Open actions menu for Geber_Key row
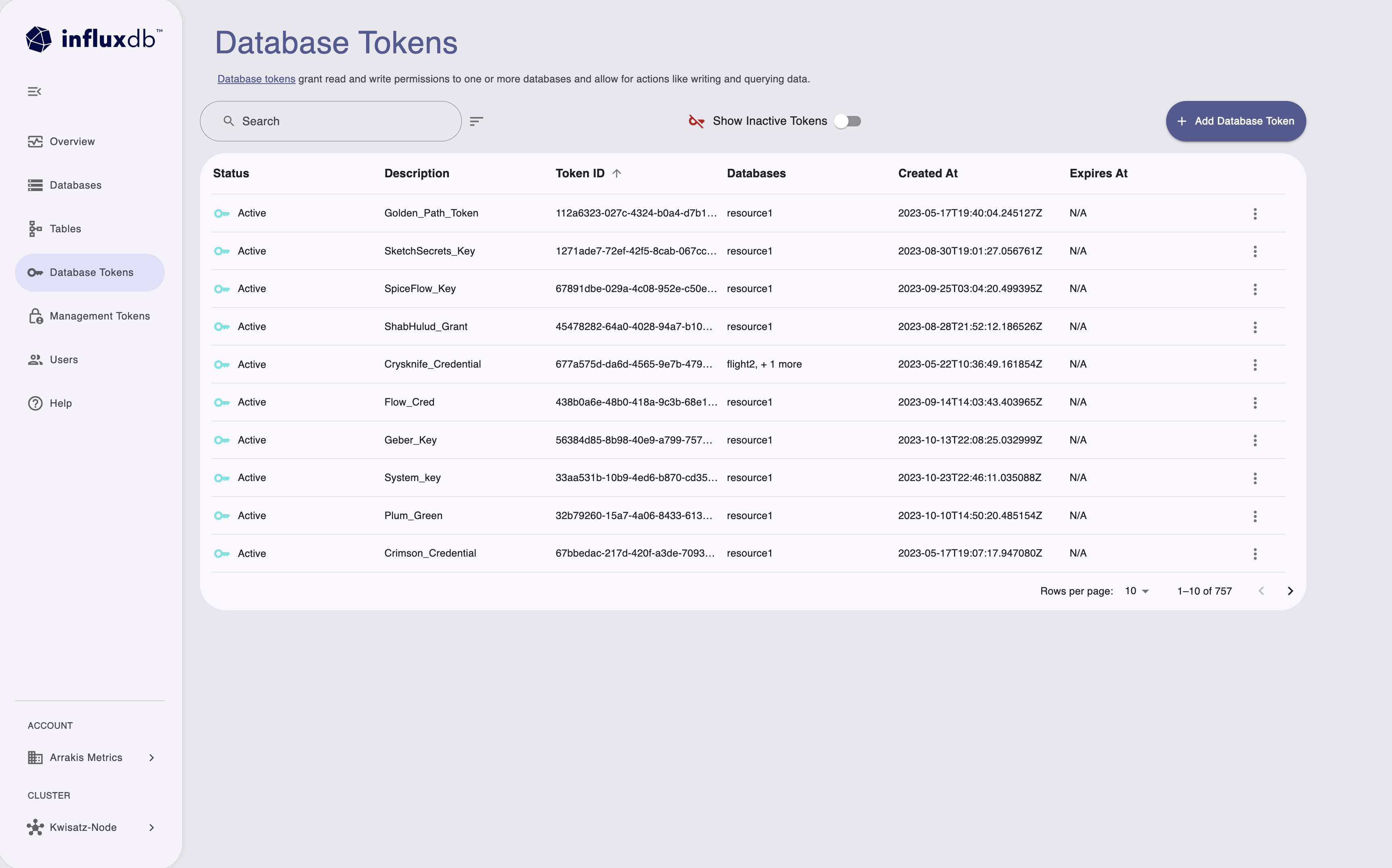1392x868 pixels. click(1255, 440)
